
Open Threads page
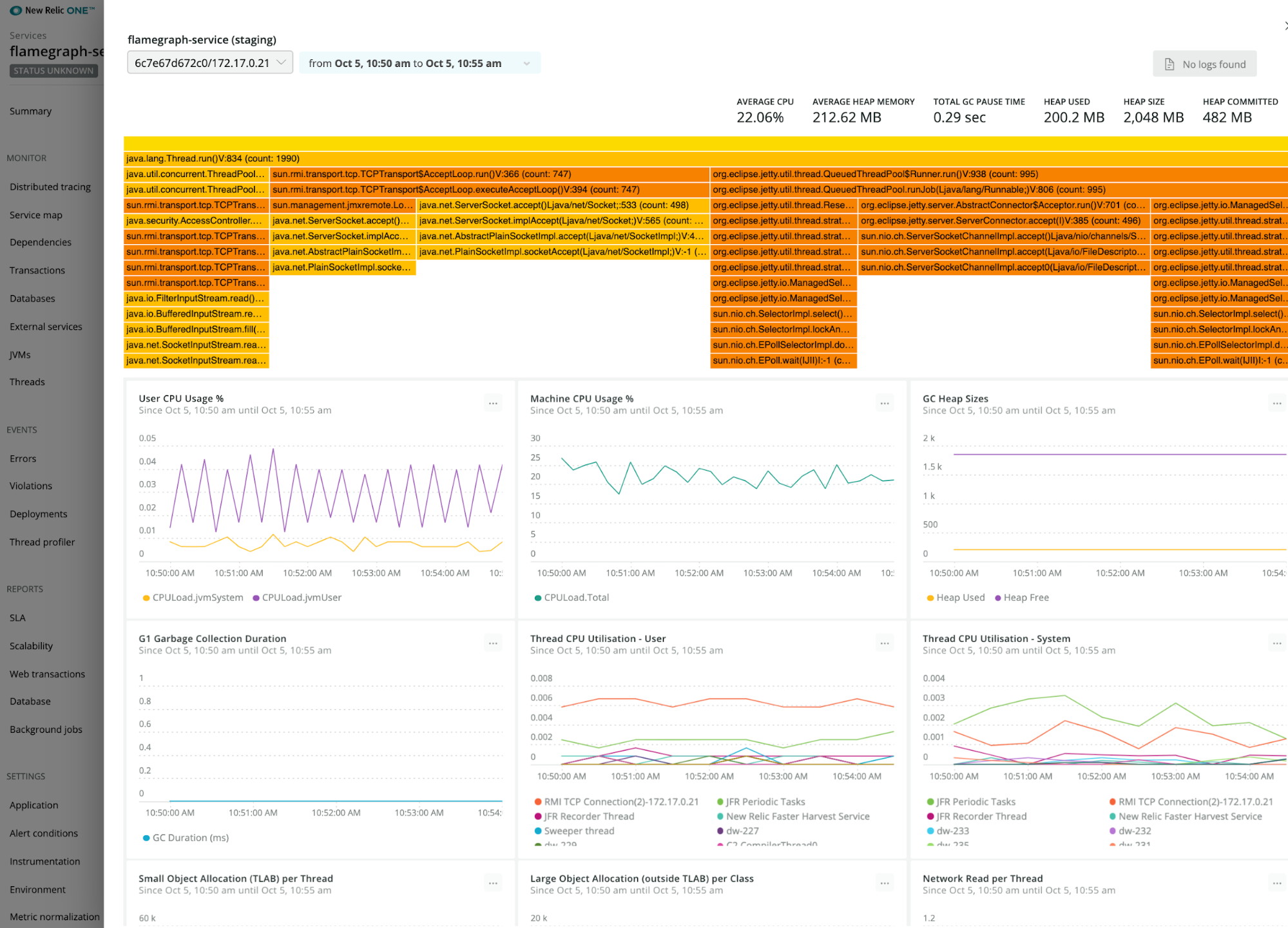27,382
